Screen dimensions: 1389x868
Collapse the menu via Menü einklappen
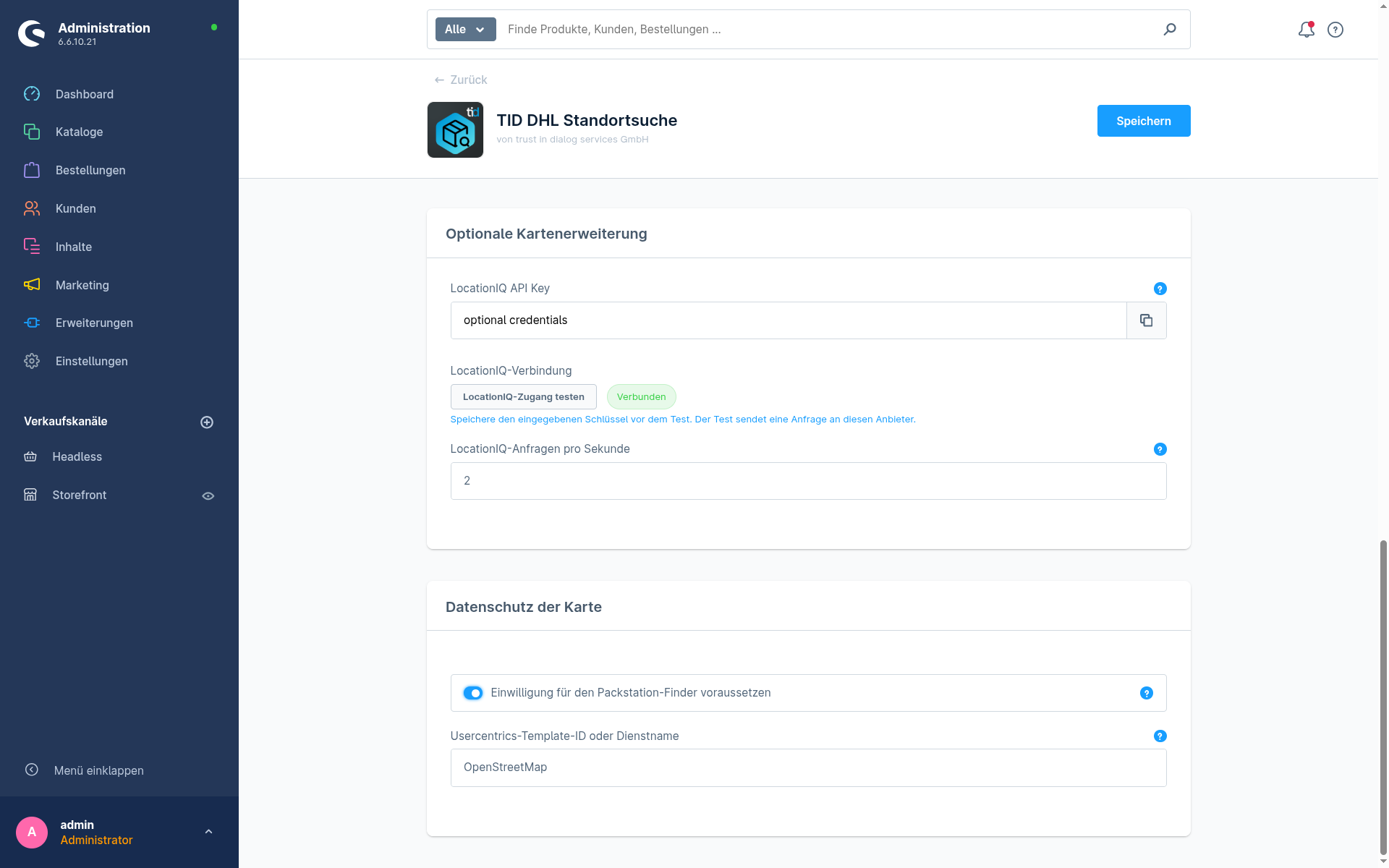pyautogui.click(x=85, y=770)
